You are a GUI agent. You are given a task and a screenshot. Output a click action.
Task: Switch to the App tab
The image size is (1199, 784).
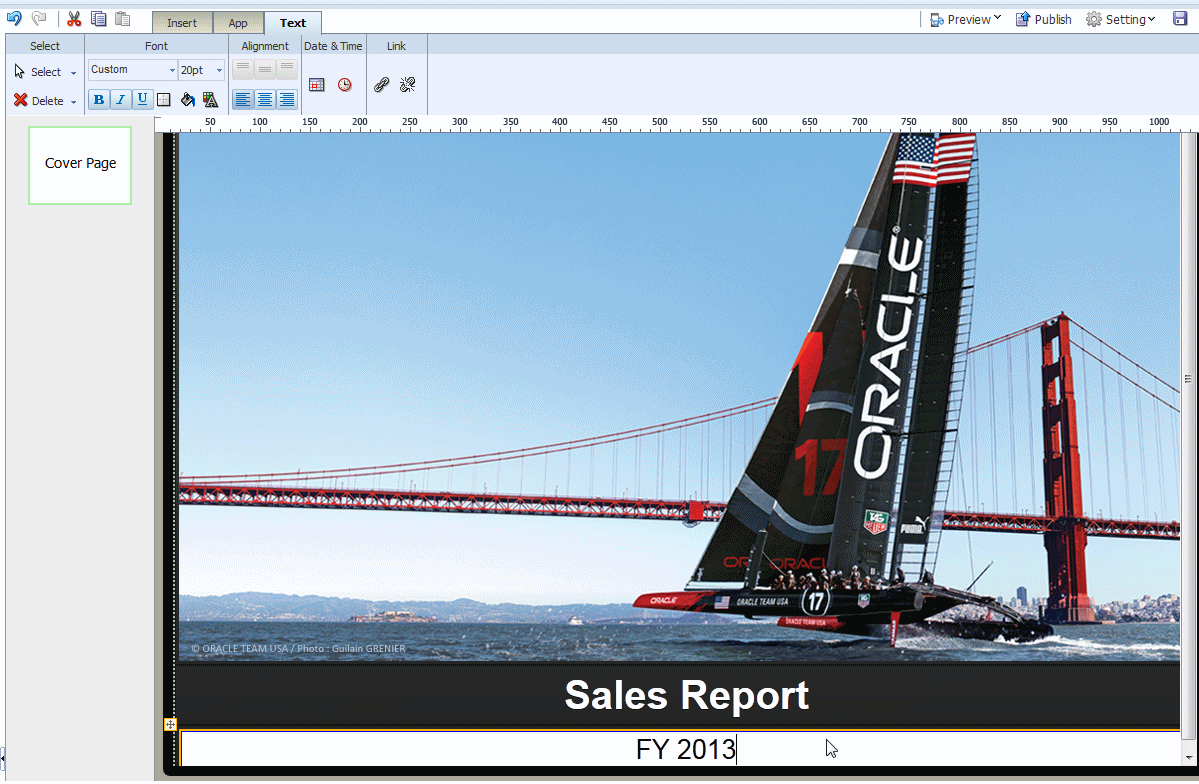coord(238,23)
